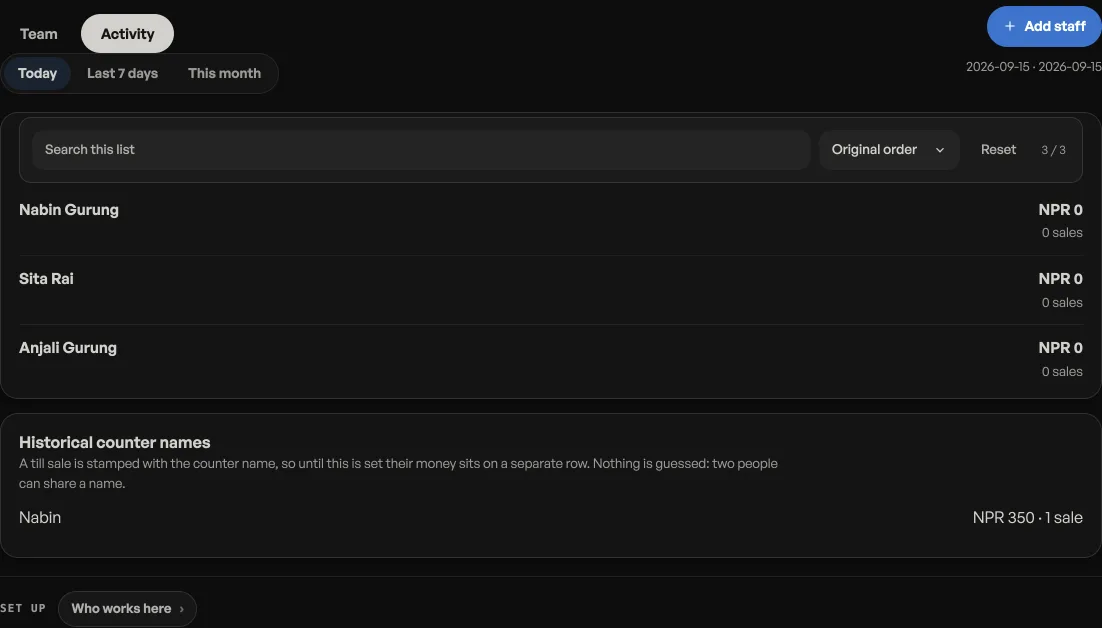Click the Historical counter names heading

point(115,443)
